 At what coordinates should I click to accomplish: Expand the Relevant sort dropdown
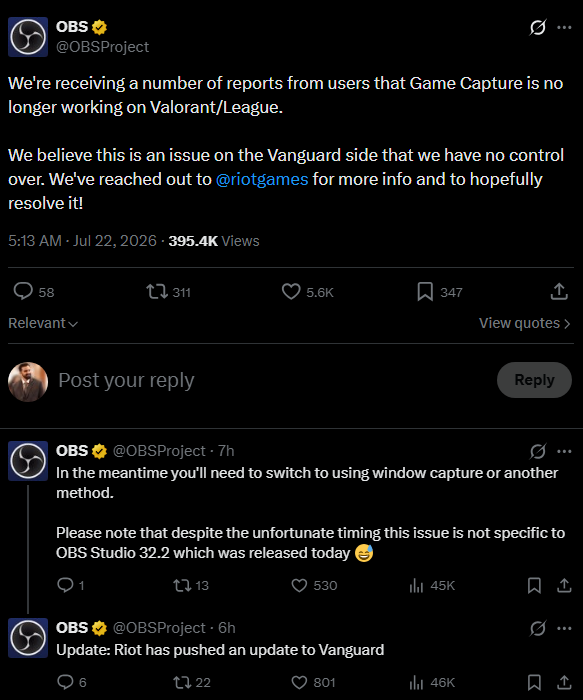[43, 323]
